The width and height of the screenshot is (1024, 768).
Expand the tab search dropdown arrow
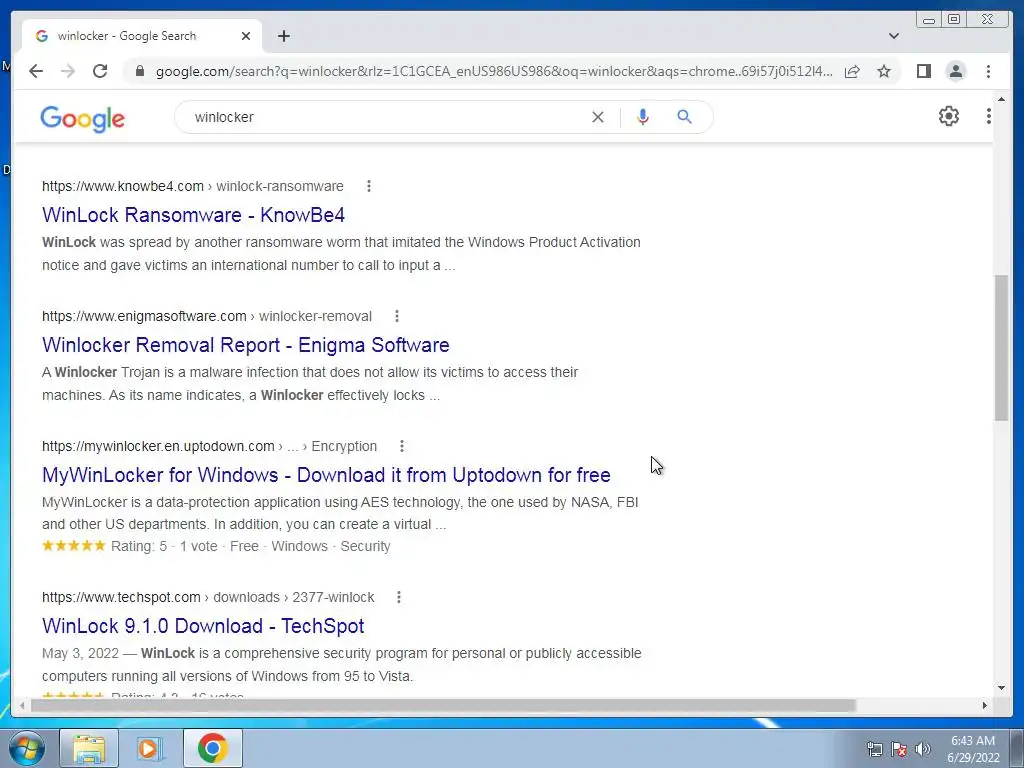click(894, 36)
